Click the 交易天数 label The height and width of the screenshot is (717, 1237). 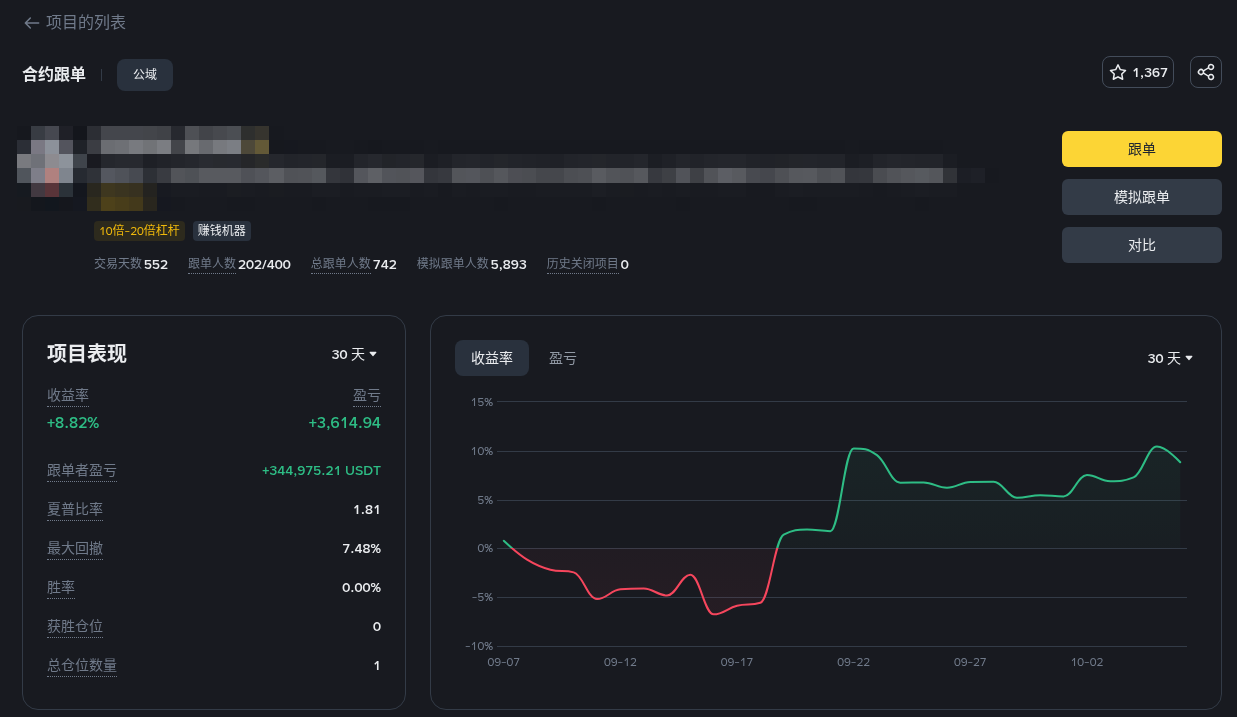coord(118,264)
